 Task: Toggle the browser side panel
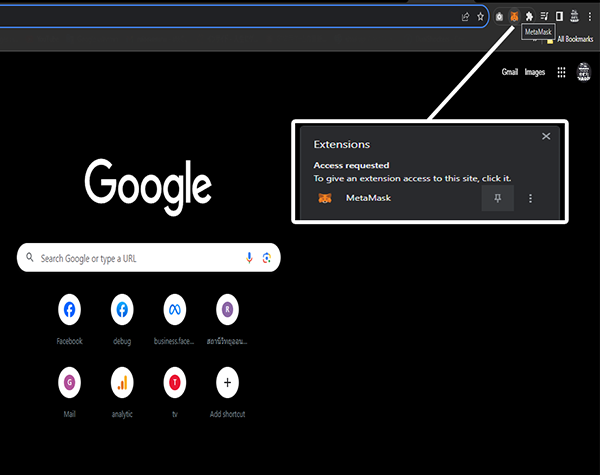click(x=559, y=16)
